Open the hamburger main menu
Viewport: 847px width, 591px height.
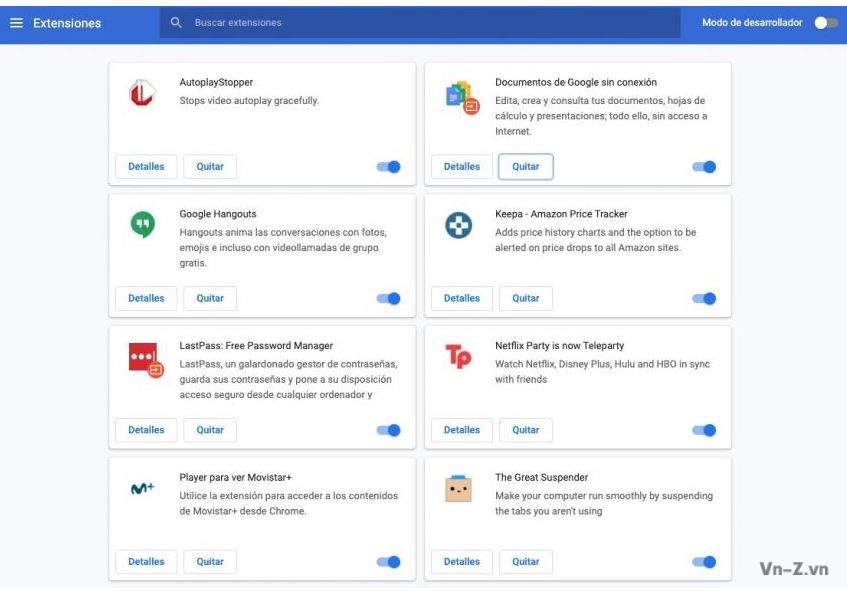16,23
